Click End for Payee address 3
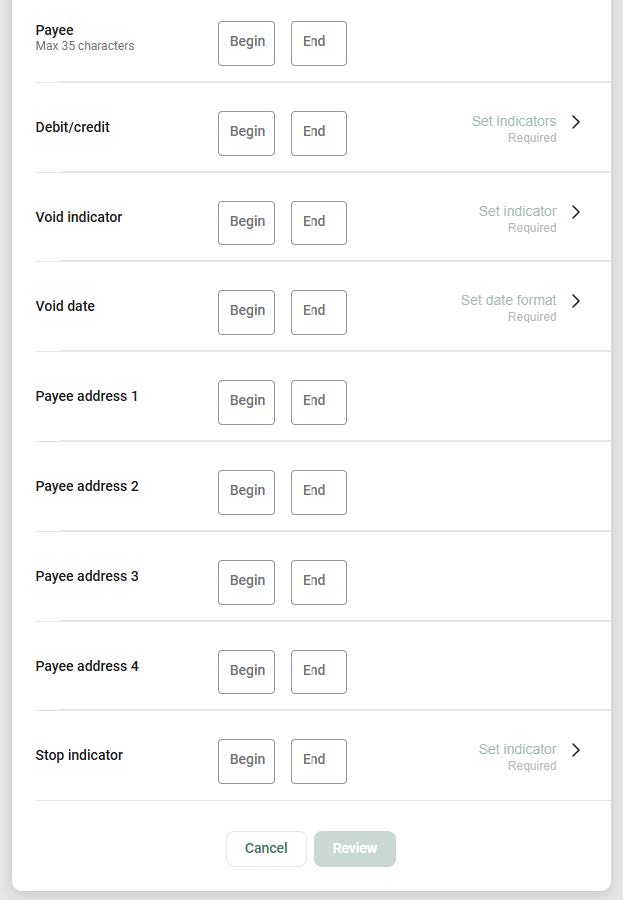The height and width of the screenshot is (900, 623). (x=318, y=581)
